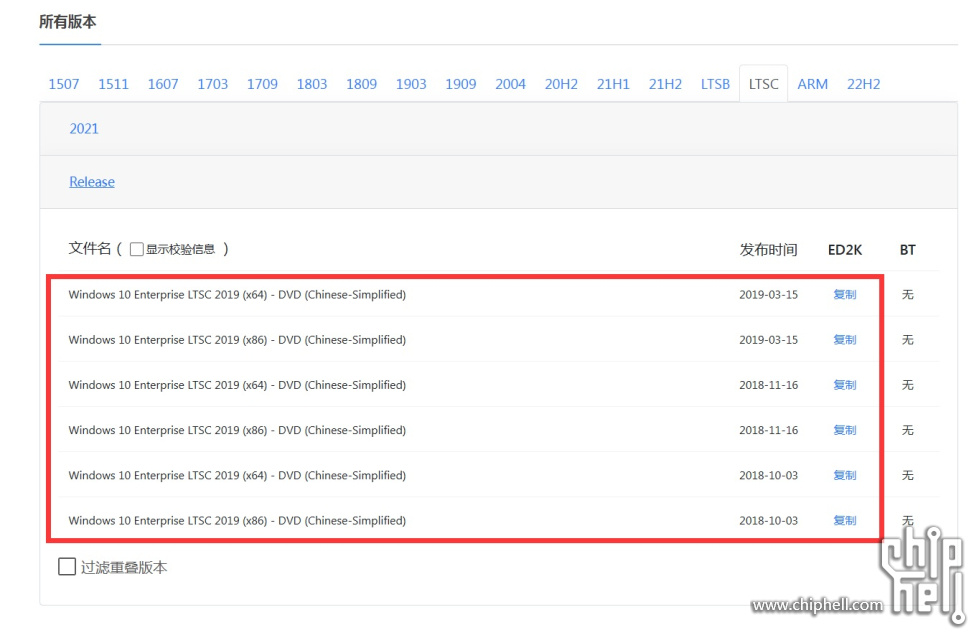Switch to the 2004 tab
979x640 pixels.
511,84
